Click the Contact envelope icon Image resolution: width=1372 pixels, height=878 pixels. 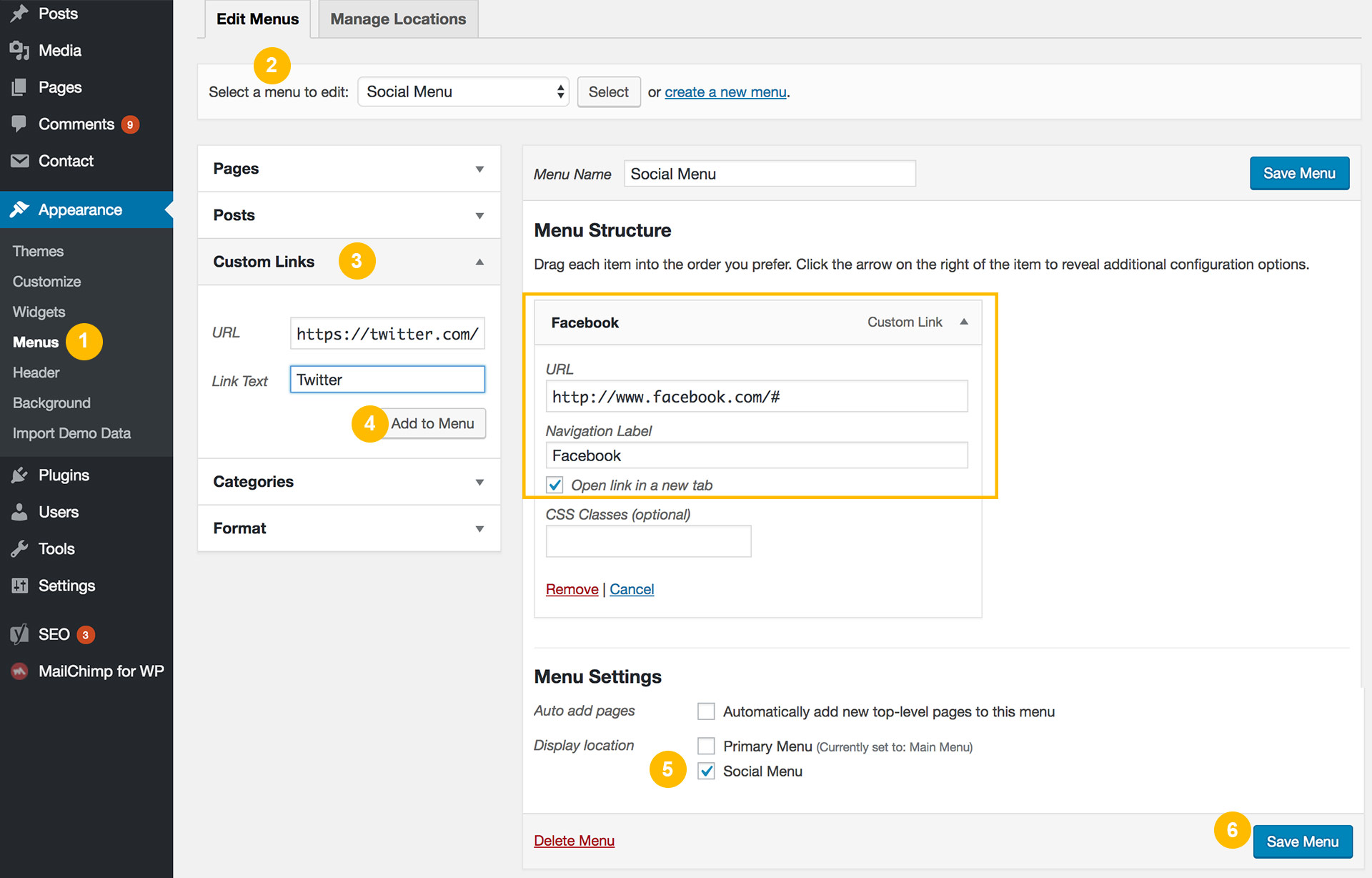click(19, 161)
